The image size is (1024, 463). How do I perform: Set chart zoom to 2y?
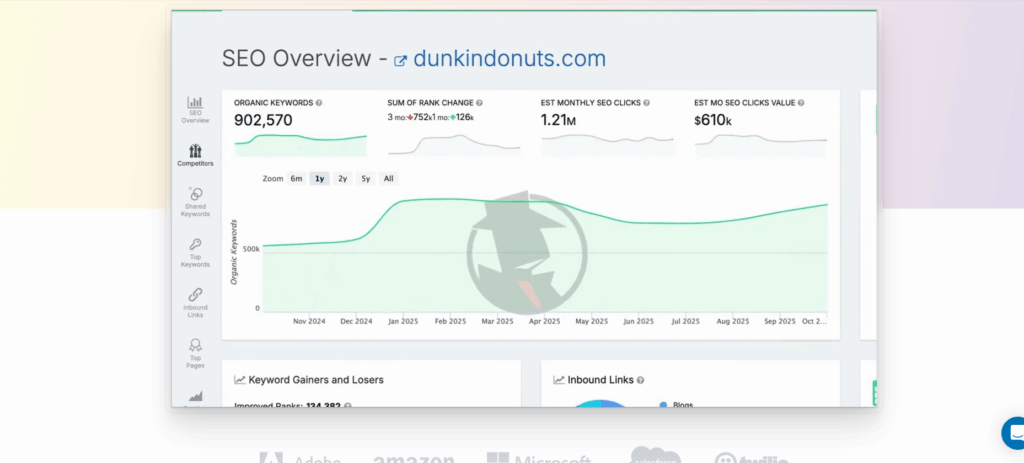[x=342, y=178]
